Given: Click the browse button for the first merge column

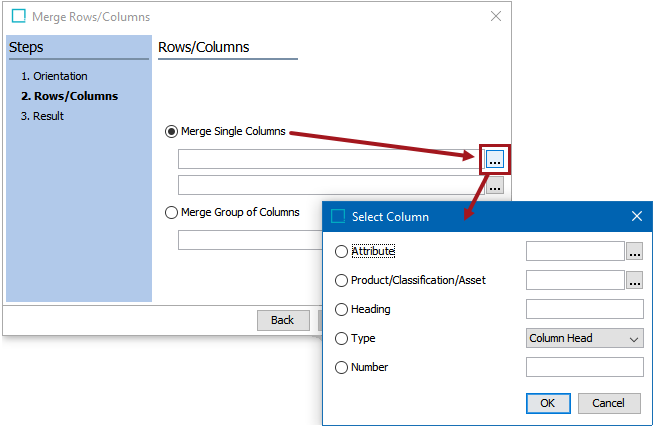Looking at the screenshot, I should point(495,159).
